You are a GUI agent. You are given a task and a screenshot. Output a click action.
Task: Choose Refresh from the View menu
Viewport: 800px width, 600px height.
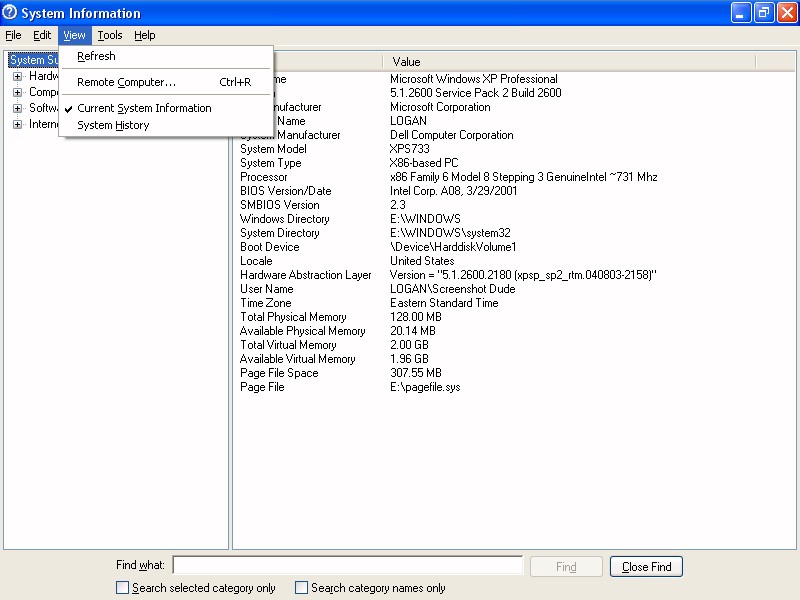tap(166, 56)
